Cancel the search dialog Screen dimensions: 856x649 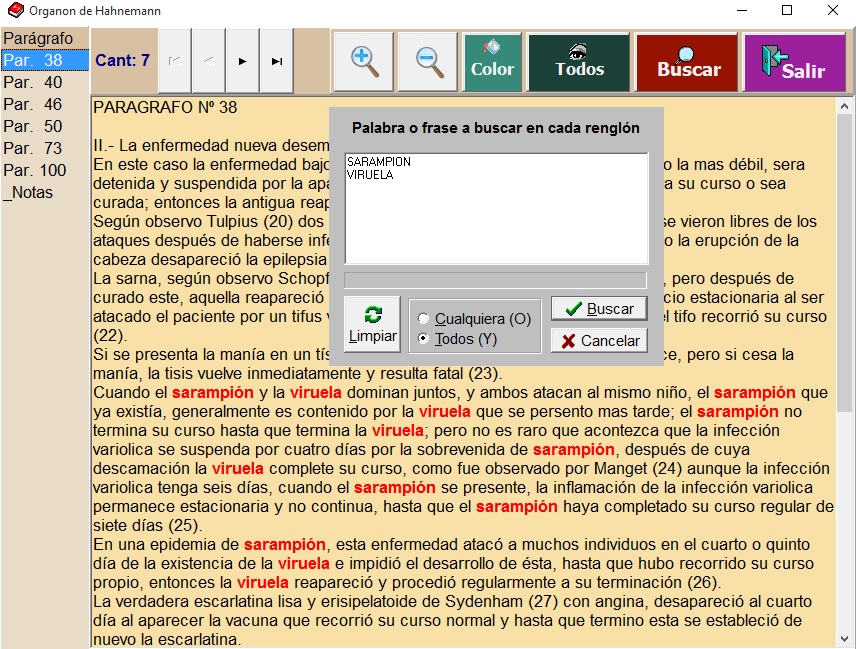point(599,341)
